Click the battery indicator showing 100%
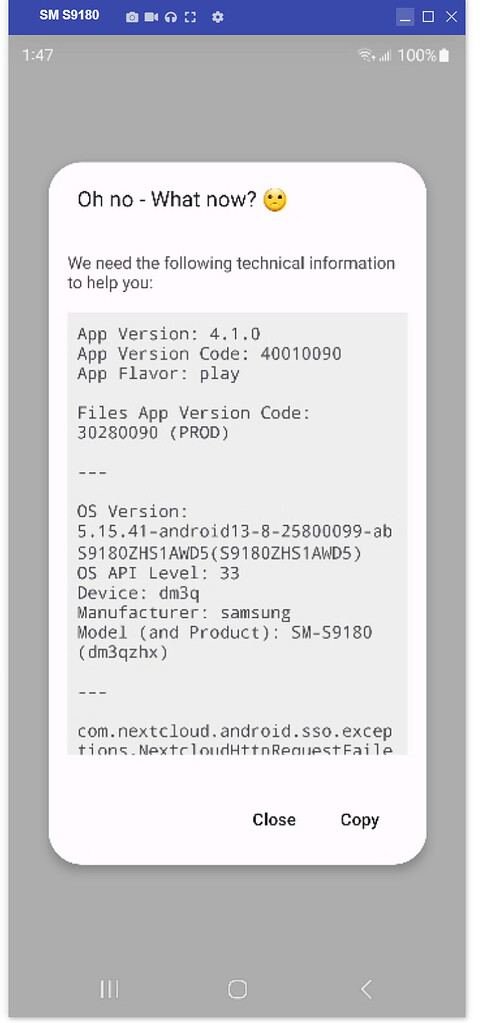Image resolution: width=483 pixels, height=1023 pixels. [x=423, y=55]
